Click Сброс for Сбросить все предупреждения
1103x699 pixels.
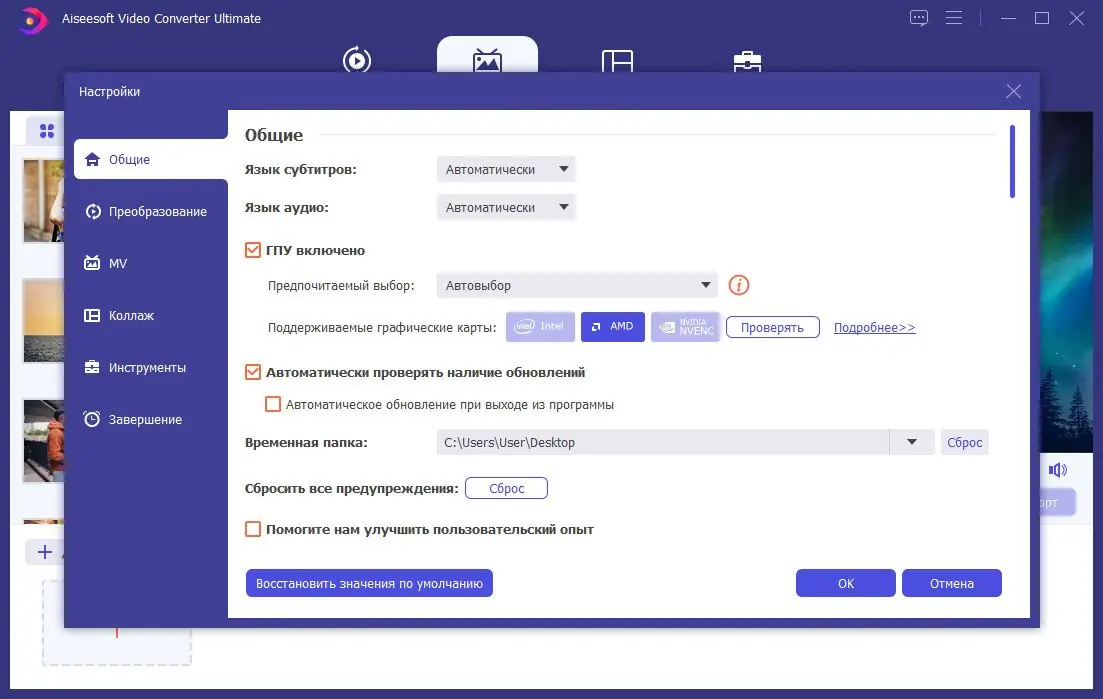(506, 488)
